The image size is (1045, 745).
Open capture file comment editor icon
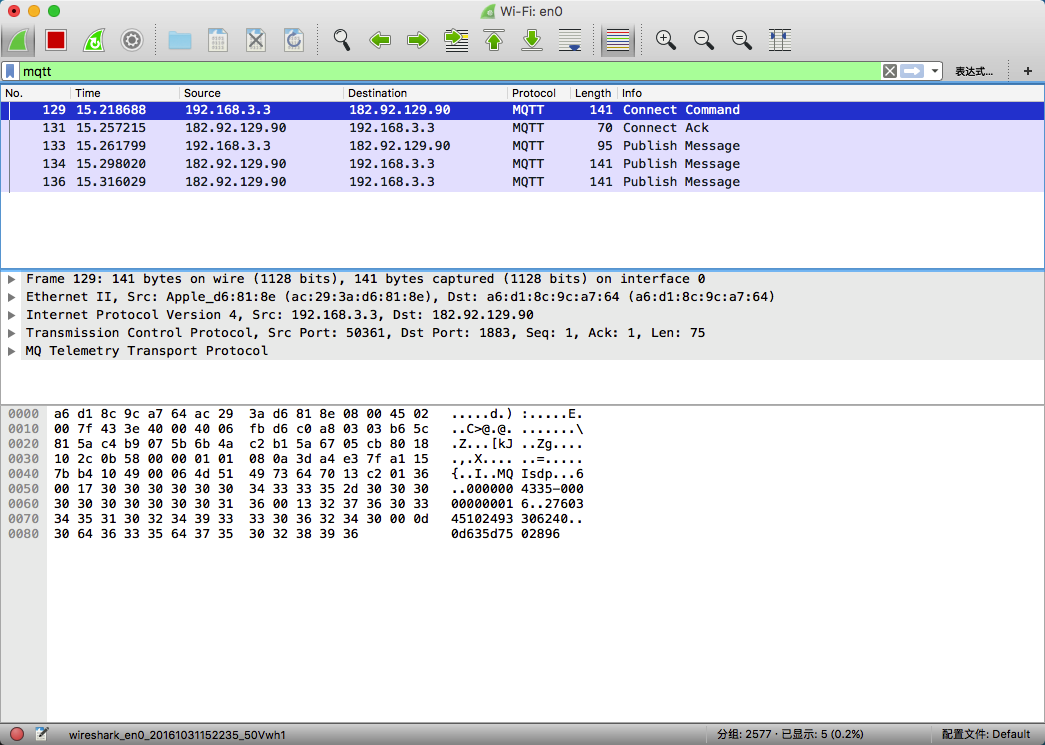42,734
